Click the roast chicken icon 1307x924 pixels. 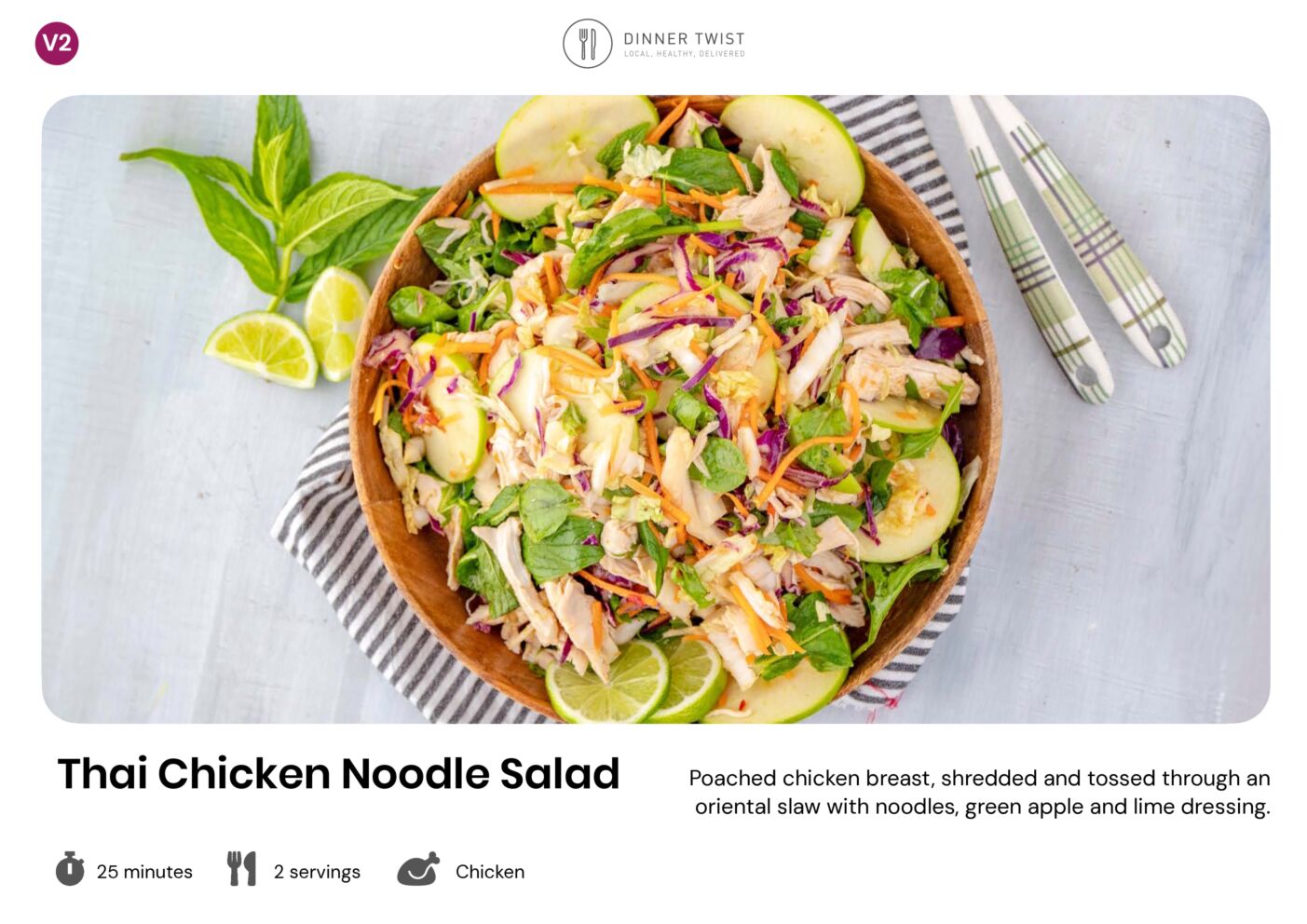418,869
